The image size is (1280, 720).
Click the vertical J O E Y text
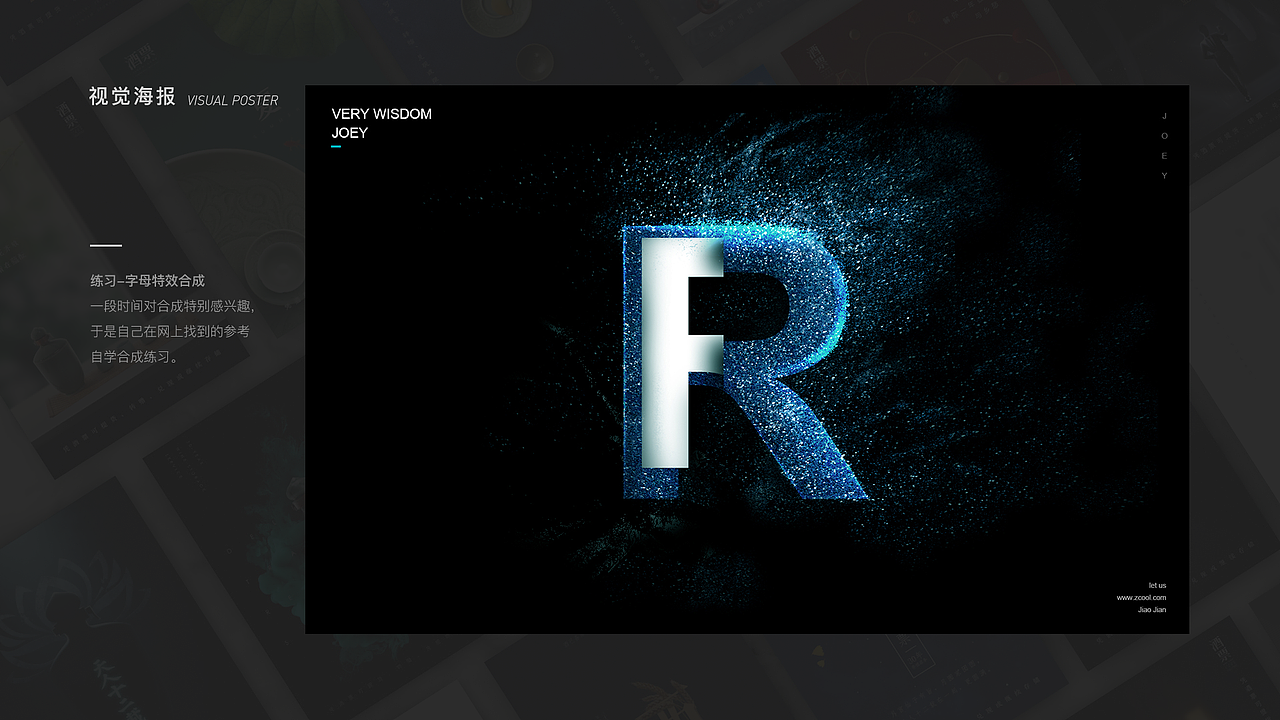tap(1164, 146)
